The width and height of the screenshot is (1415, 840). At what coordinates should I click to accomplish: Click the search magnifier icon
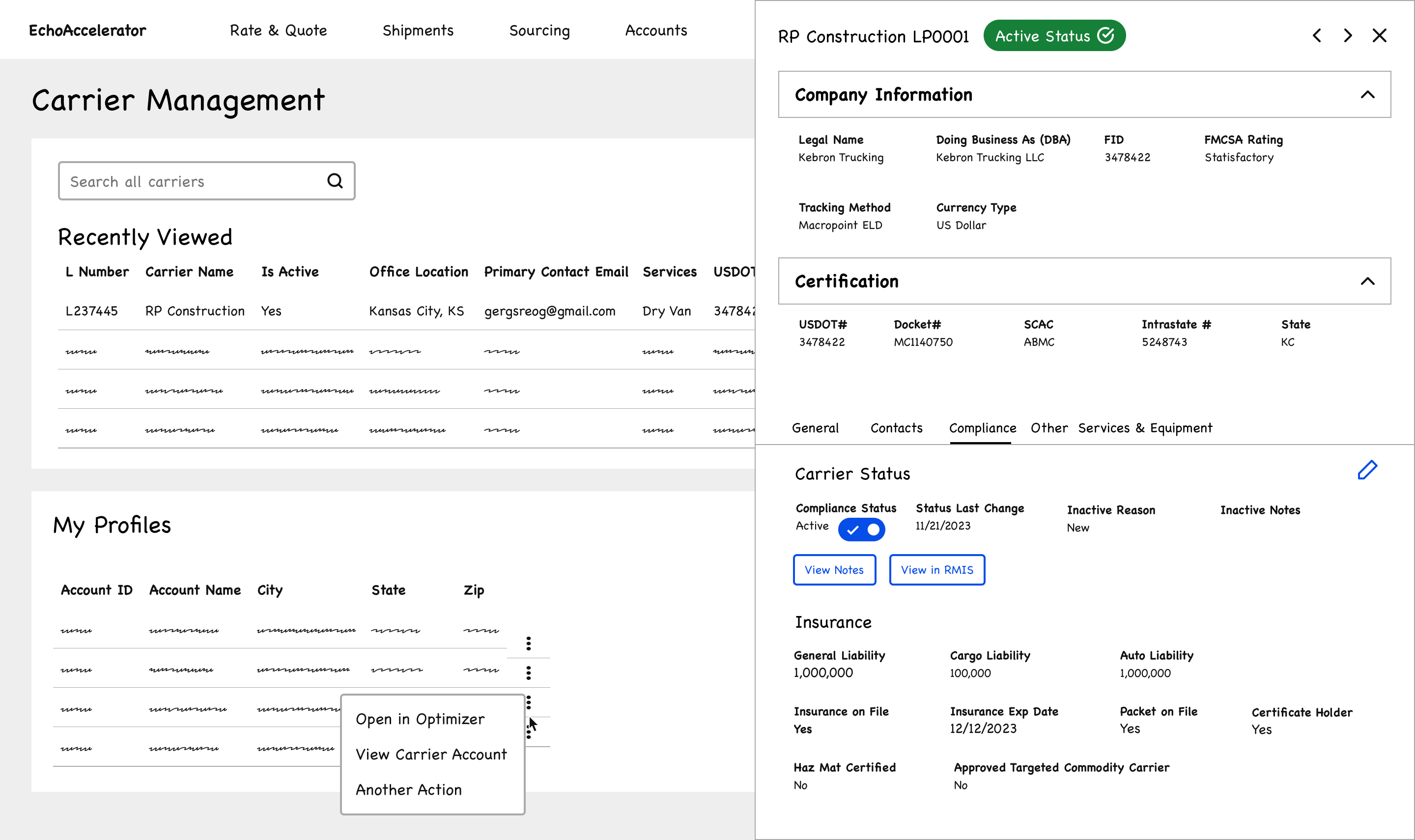(x=335, y=181)
